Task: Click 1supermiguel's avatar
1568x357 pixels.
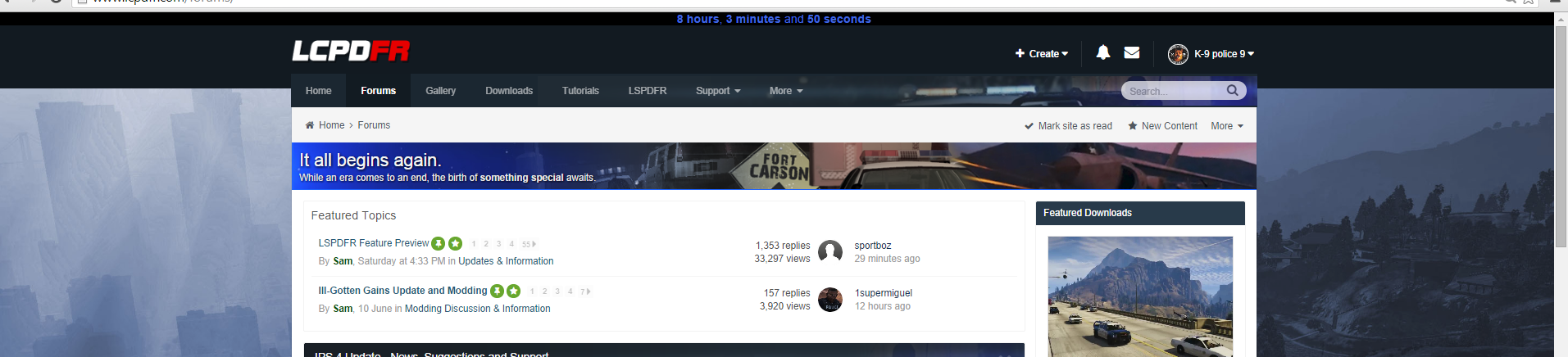Action: [830, 300]
